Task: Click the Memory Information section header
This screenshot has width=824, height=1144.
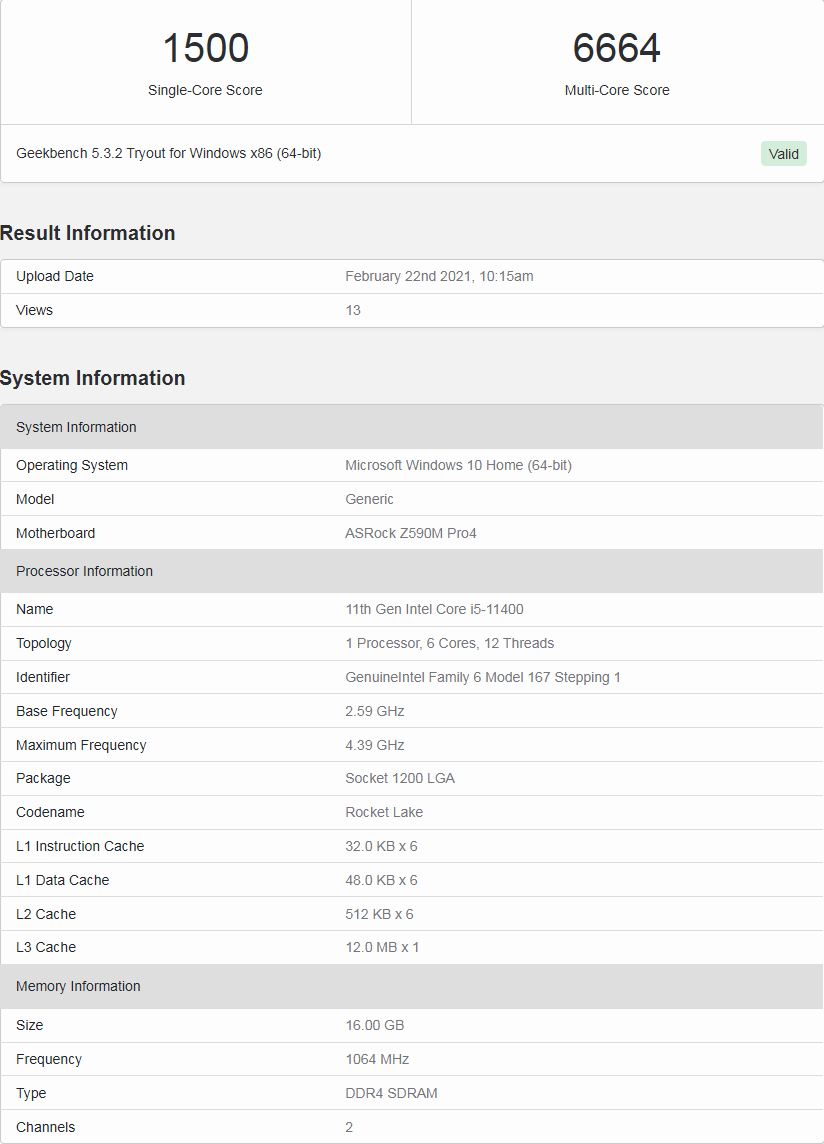Action: (78, 986)
